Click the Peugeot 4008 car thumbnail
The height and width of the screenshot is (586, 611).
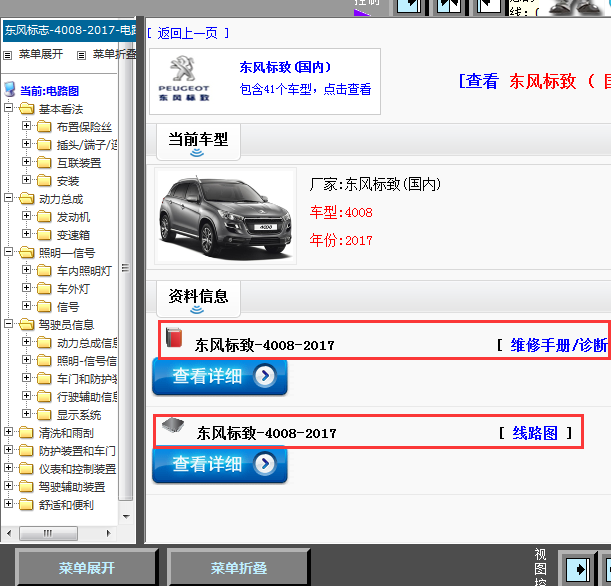[225, 216]
